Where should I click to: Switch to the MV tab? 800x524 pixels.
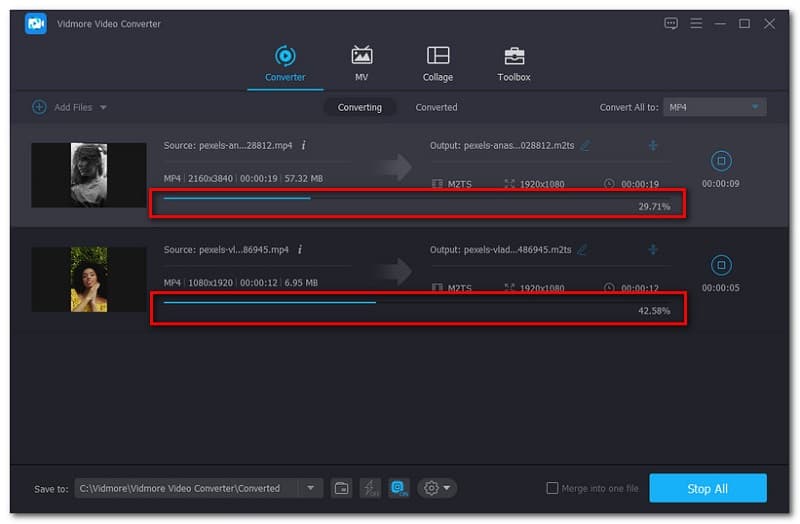[x=361, y=62]
